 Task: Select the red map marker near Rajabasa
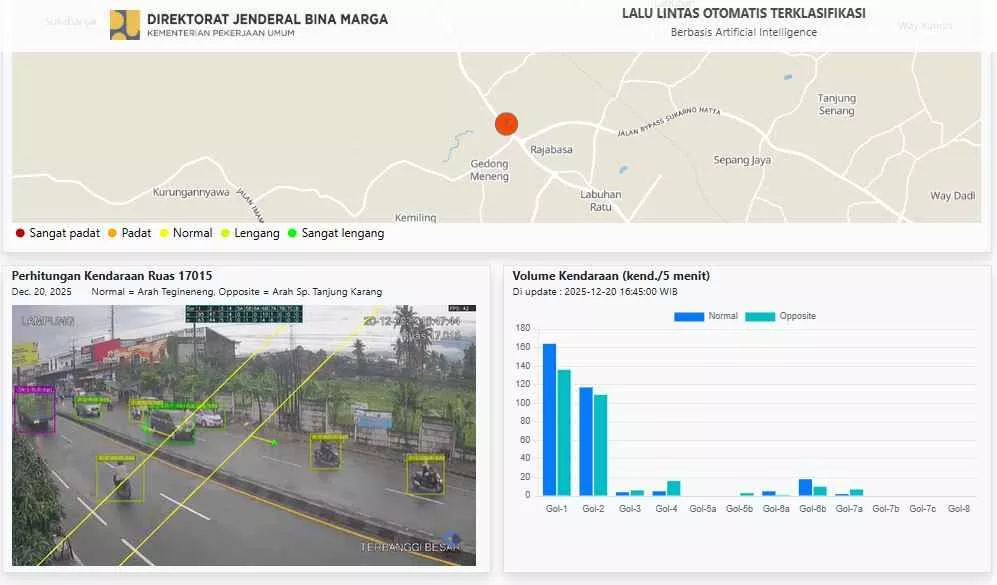[506, 123]
